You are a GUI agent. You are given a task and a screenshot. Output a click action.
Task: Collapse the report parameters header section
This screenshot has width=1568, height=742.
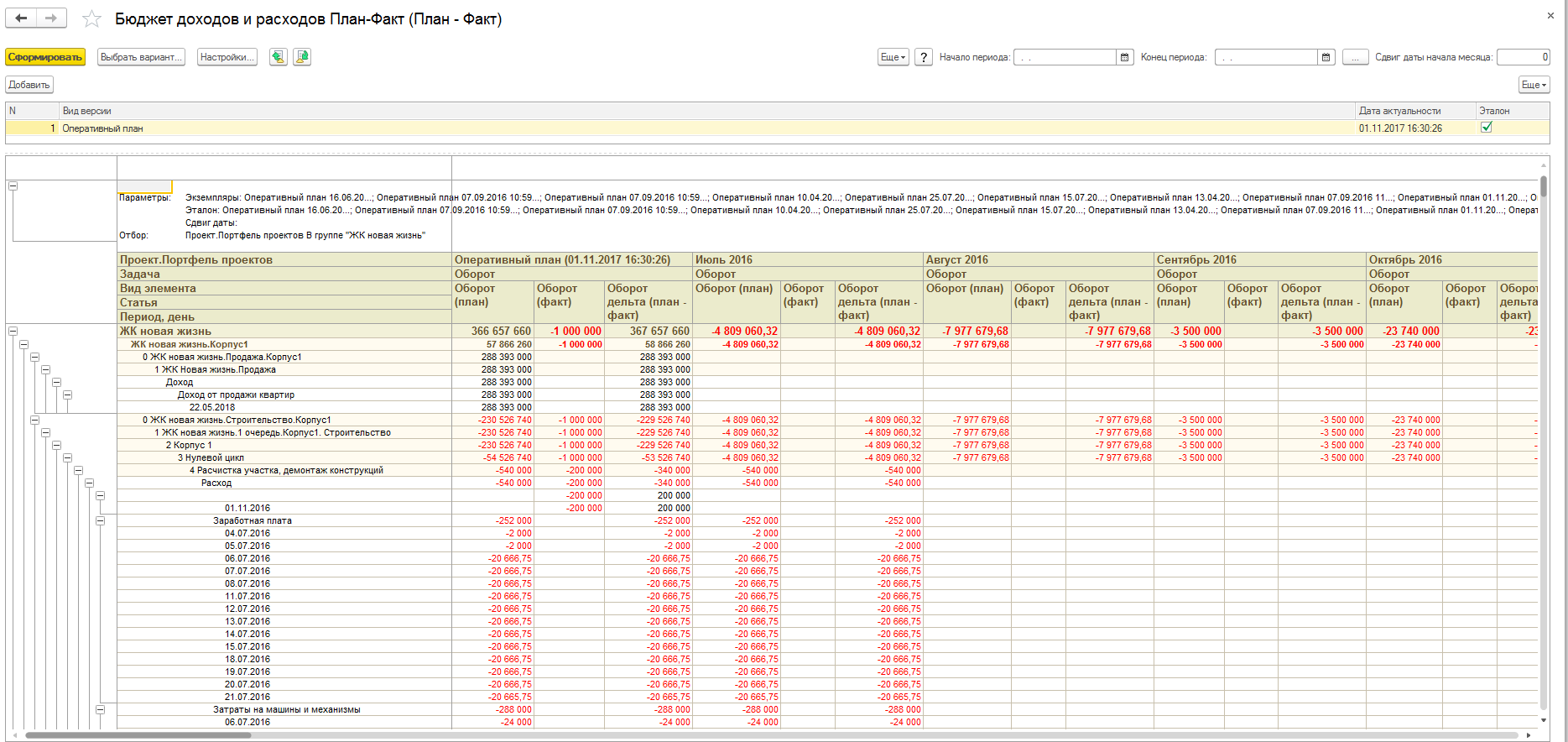13,185
